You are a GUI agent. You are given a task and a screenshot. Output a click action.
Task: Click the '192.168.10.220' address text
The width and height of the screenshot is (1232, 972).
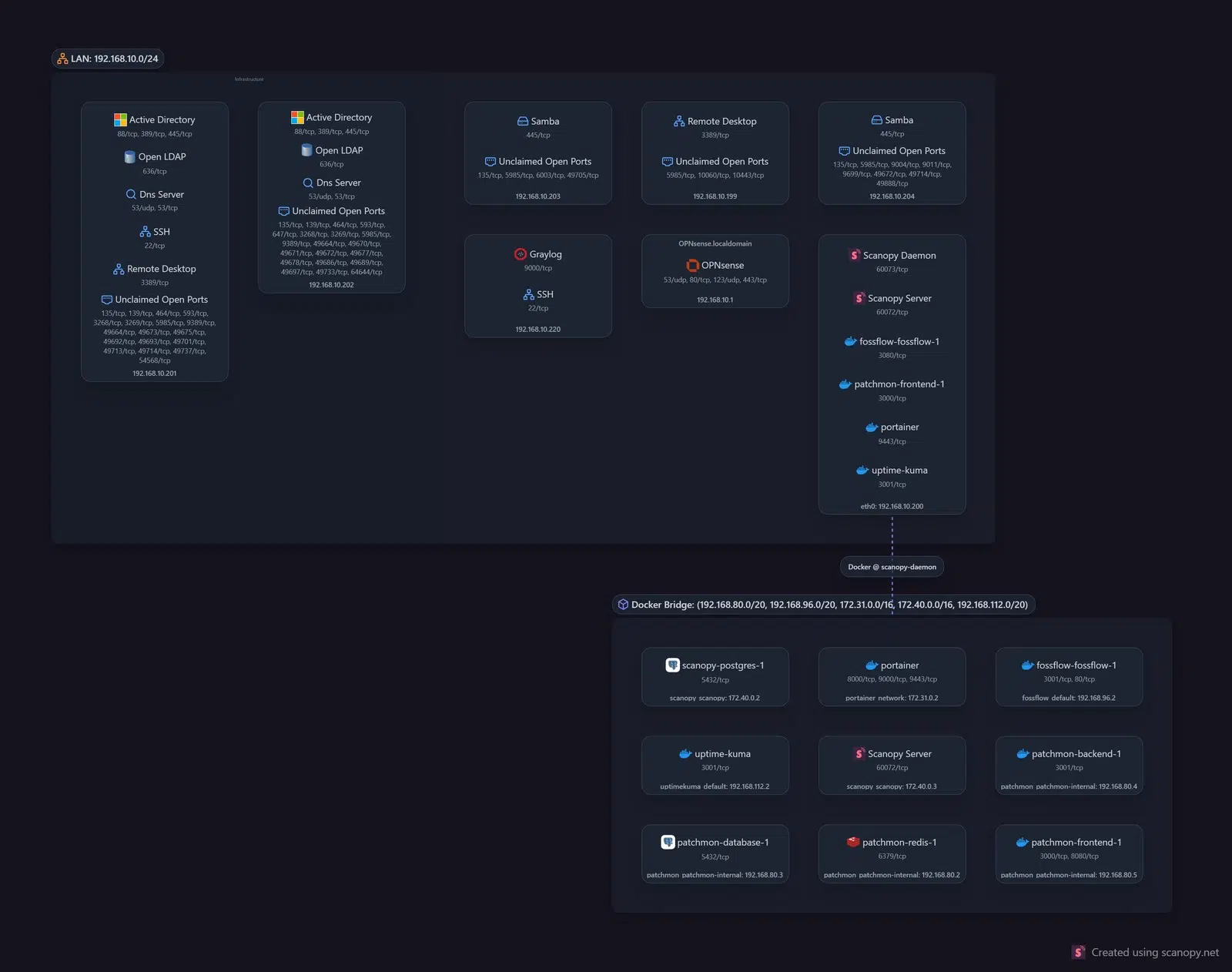coord(538,330)
